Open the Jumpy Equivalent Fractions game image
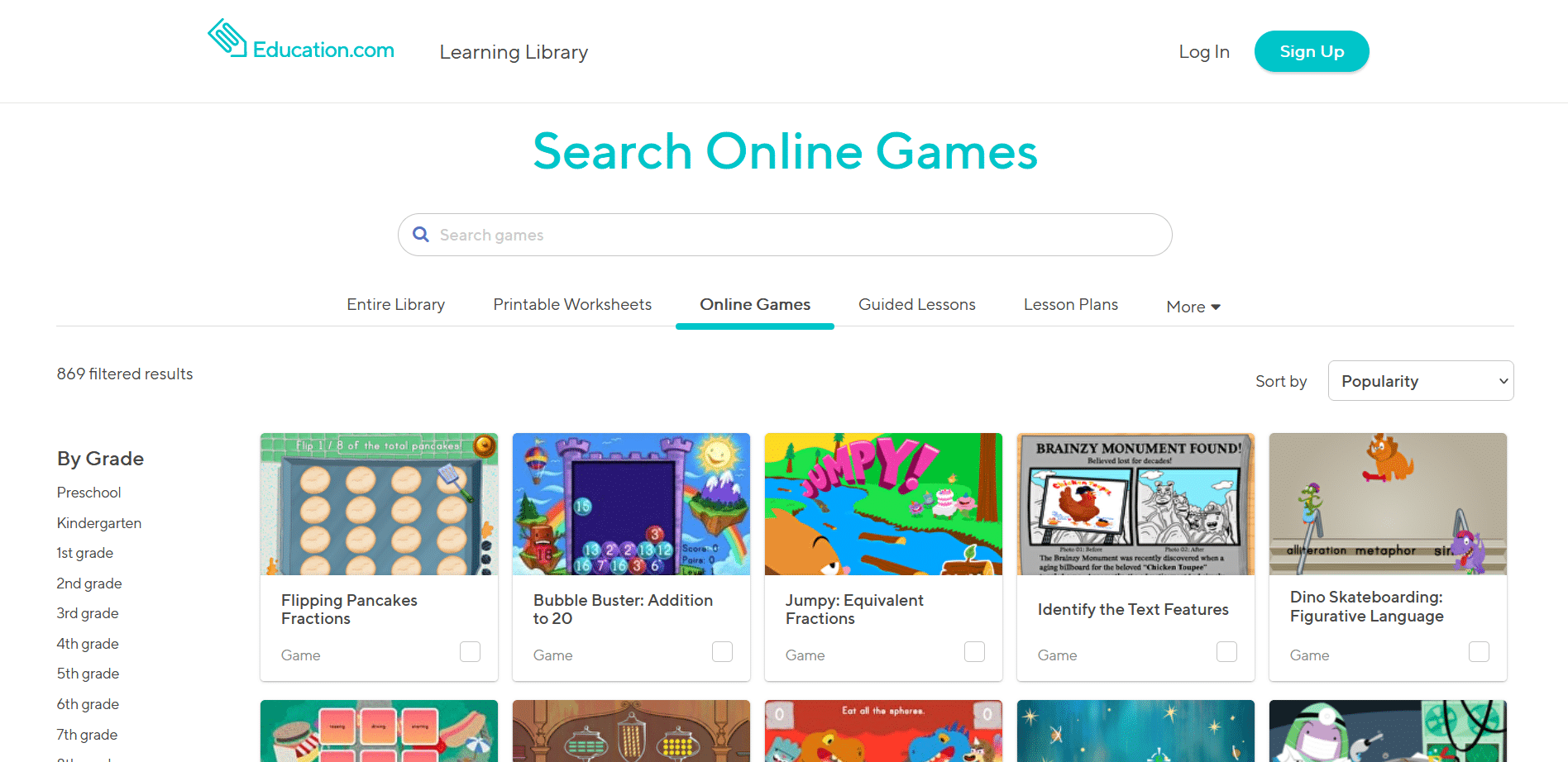Image resolution: width=1568 pixels, height=762 pixels. pyautogui.click(x=883, y=504)
